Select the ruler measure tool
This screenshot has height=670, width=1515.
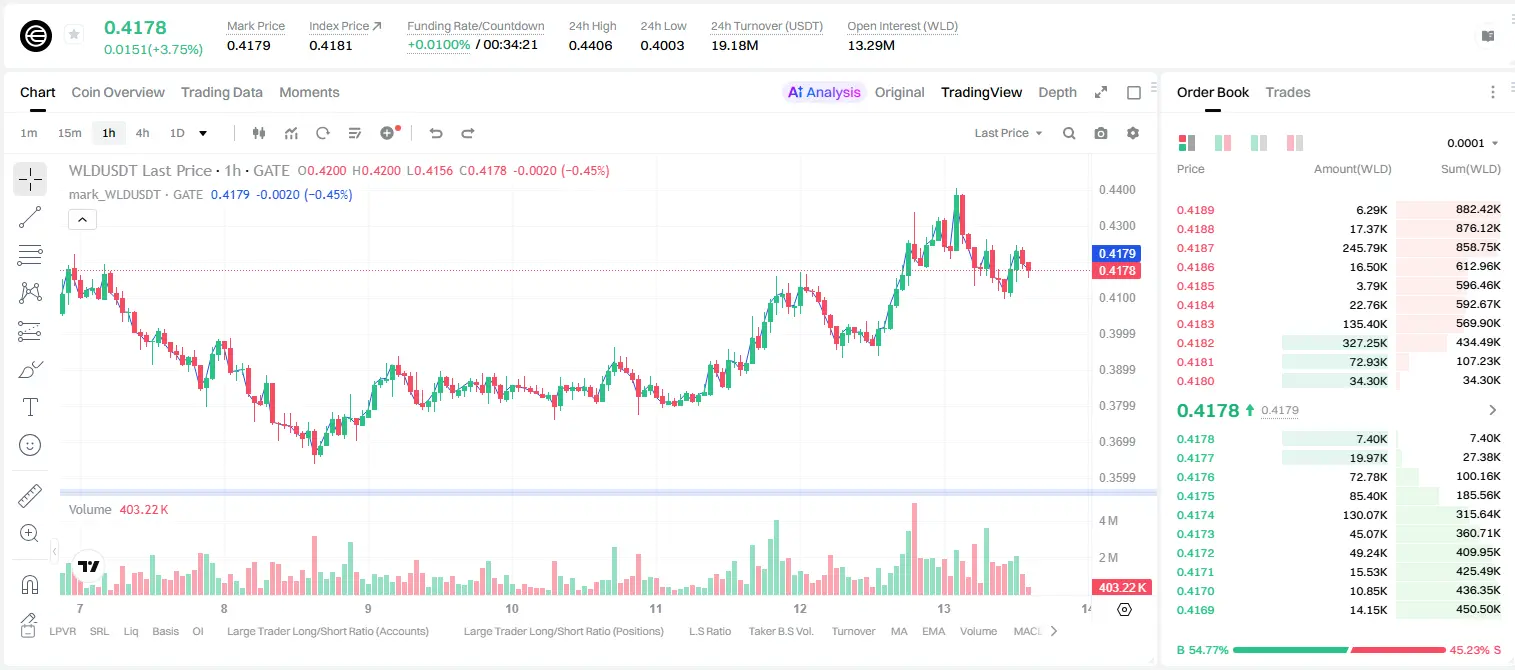click(x=30, y=496)
